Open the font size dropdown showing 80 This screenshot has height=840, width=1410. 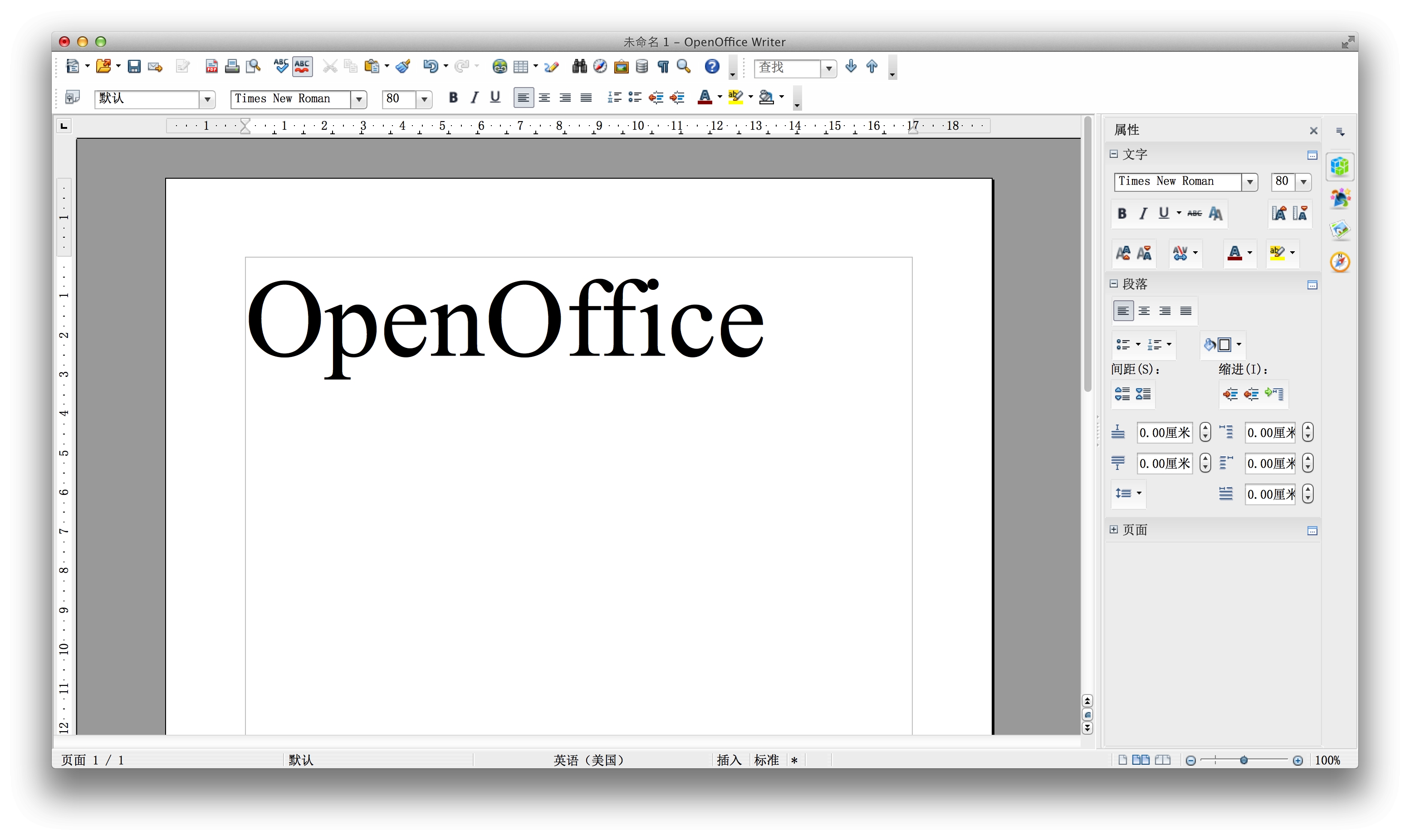coord(424,98)
